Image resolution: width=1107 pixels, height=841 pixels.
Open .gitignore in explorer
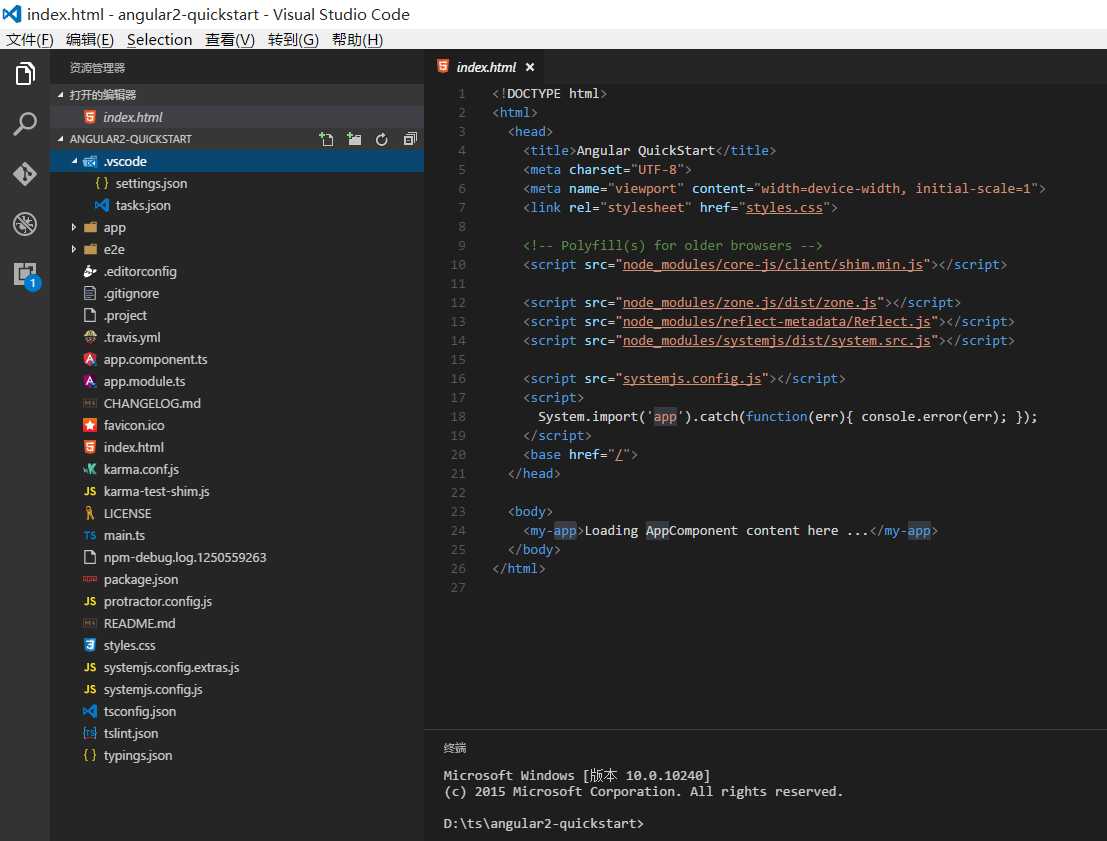[x=237, y=293]
